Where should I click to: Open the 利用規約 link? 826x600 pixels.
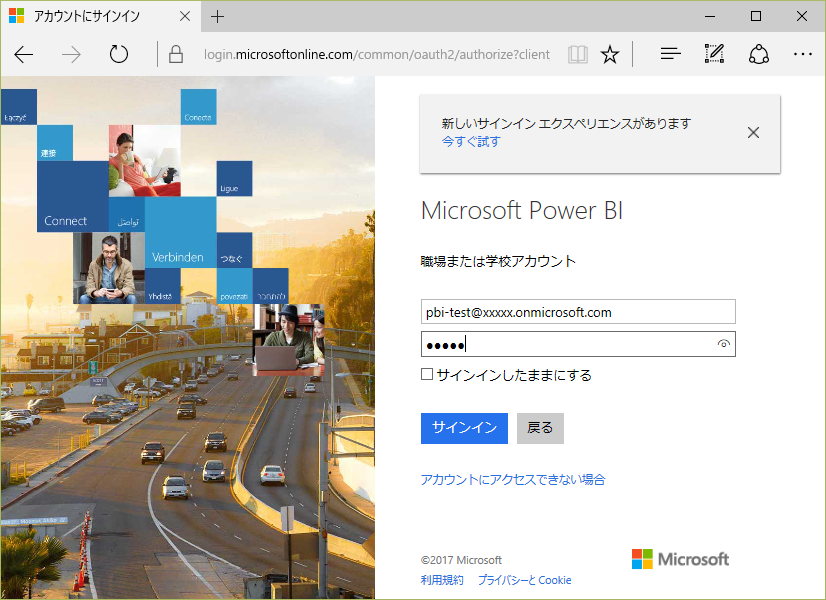tap(442, 580)
